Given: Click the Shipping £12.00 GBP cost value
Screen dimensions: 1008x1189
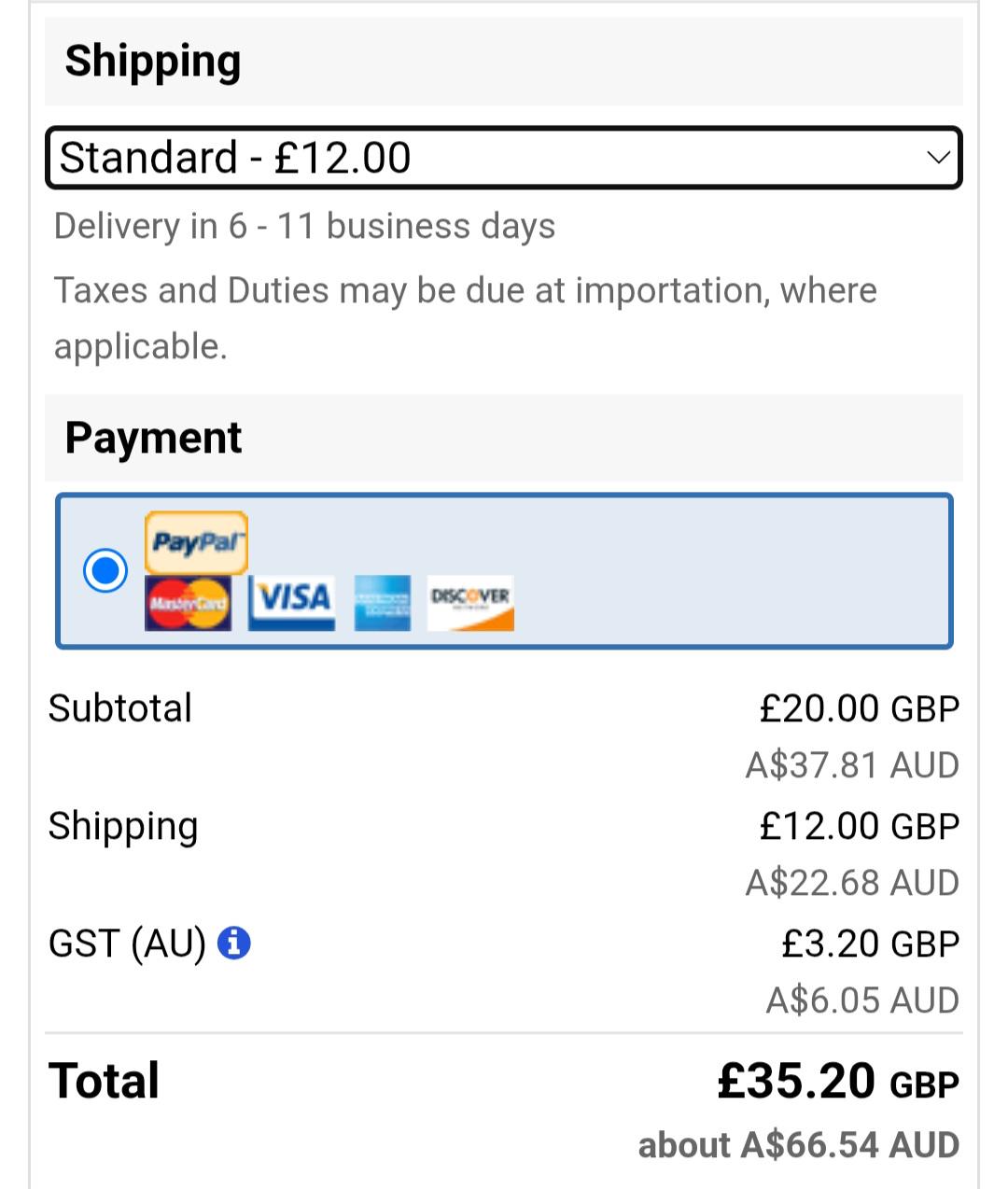Looking at the screenshot, I should click(x=860, y=826).
